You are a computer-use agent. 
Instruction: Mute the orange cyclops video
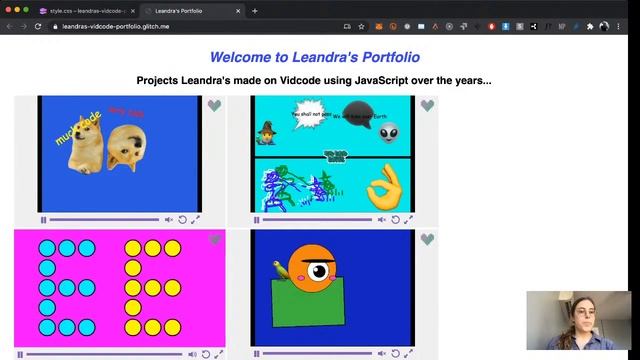[382, 353]
